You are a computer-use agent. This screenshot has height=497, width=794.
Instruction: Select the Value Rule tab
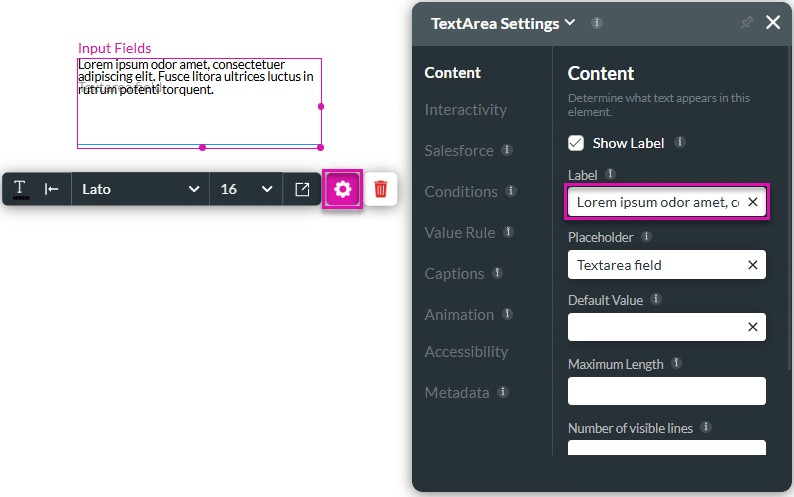coord(459,232)
